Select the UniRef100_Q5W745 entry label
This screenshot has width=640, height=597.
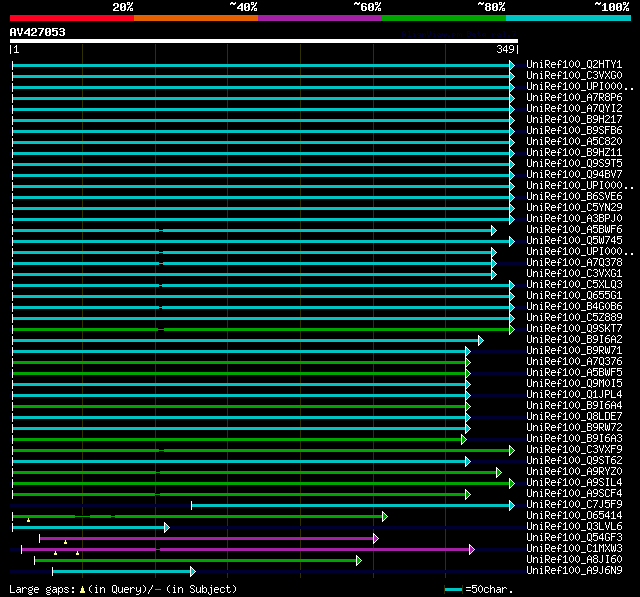pos(574,241)
